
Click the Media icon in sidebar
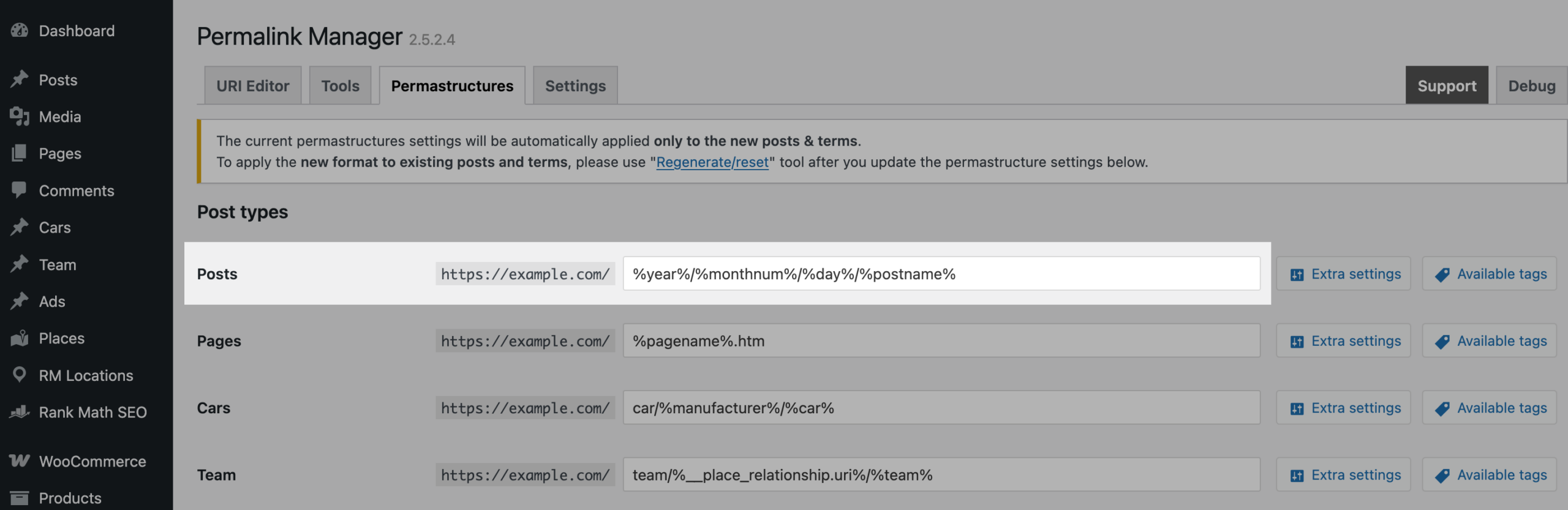[20, 116]
